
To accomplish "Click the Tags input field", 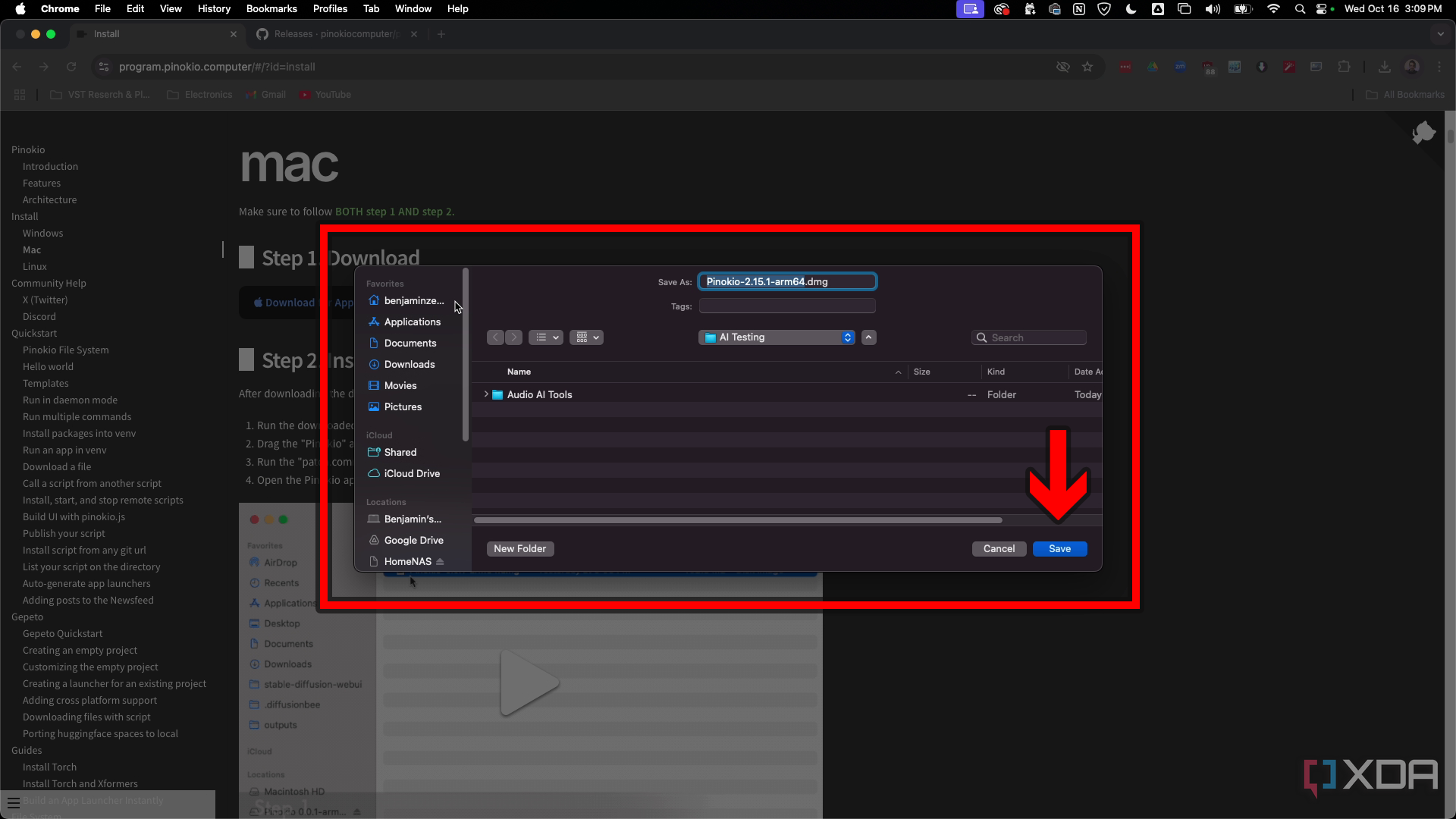I will [787, 305].
